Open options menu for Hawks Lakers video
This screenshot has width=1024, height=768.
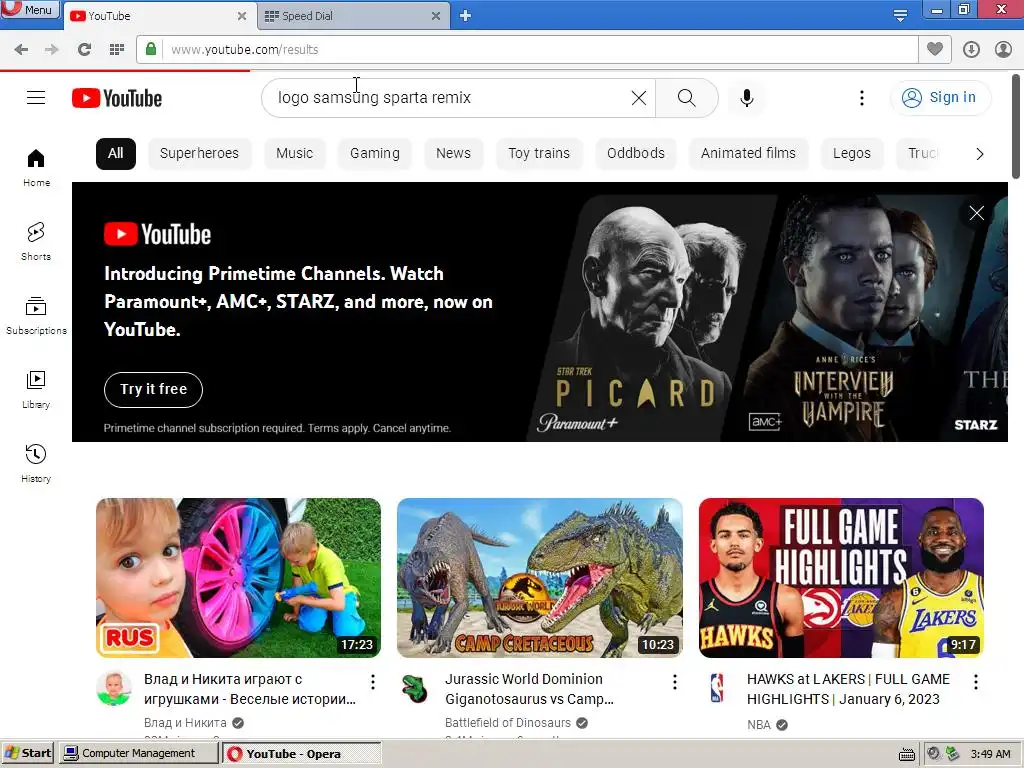976,682
